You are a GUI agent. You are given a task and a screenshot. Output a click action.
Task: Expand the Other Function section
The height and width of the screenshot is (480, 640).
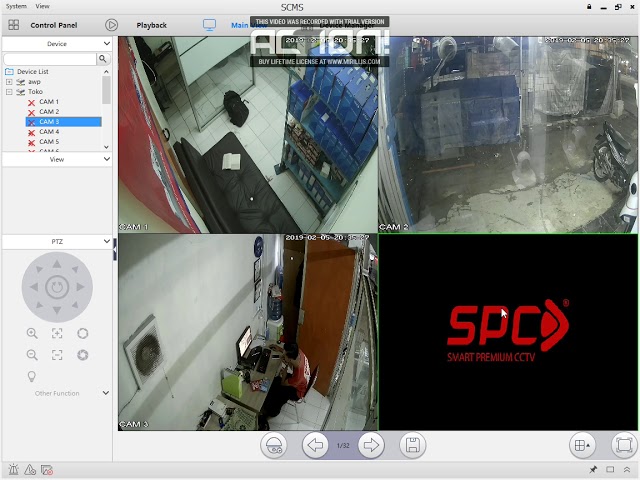[x=106, y=393]
